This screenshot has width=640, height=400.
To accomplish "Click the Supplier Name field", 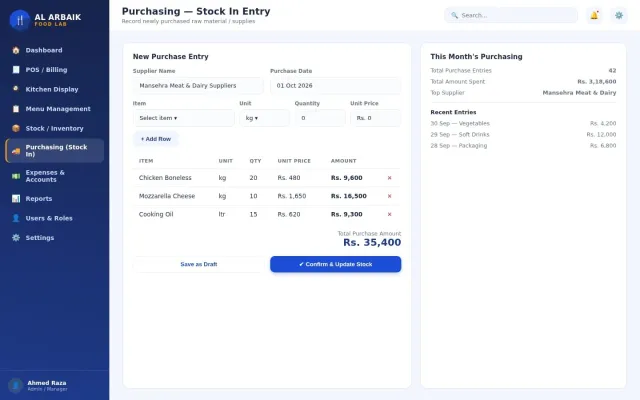I will click(x=198, y=86).
